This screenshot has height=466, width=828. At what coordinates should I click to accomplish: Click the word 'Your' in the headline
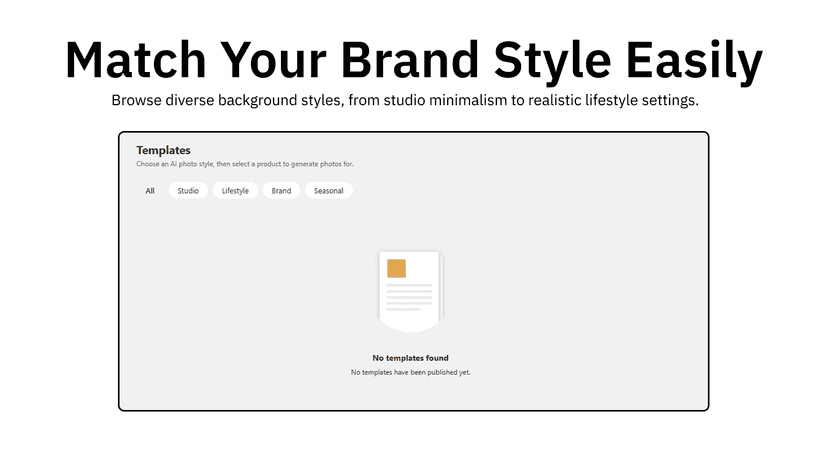[274, 60]
